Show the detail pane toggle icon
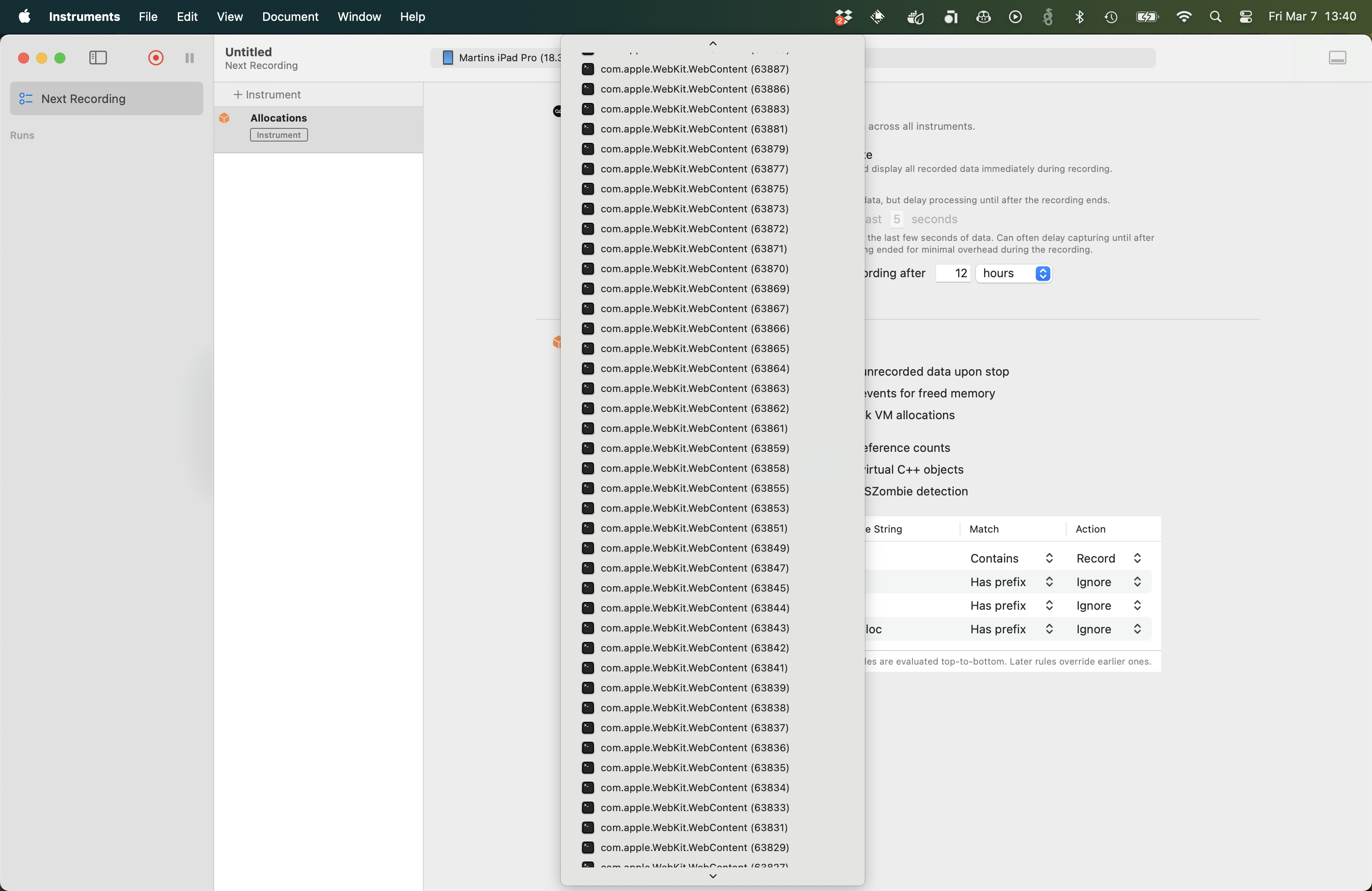The width and height of the screenshot is (1372, 891). pyautogui.click(x=1338, y=58)
